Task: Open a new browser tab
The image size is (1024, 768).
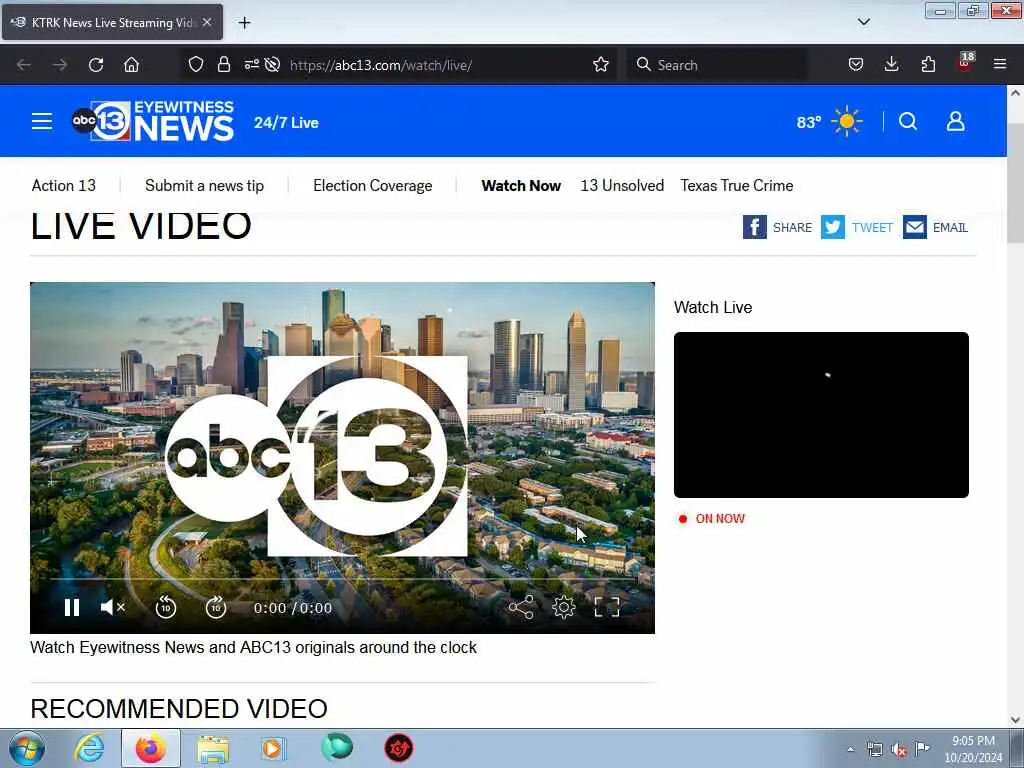Action: click(244, 23)
